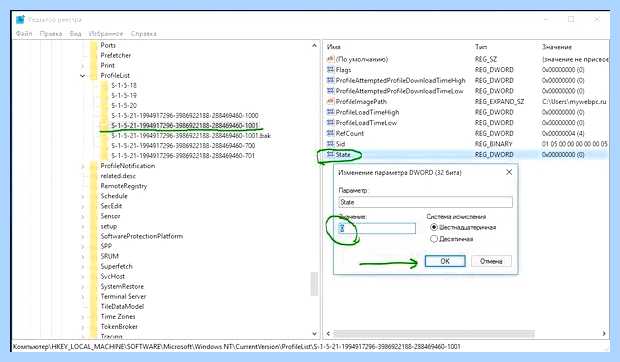Click the values pane horizontal scrollbar thumb
The image size is (620, 362).
[434, 334]
